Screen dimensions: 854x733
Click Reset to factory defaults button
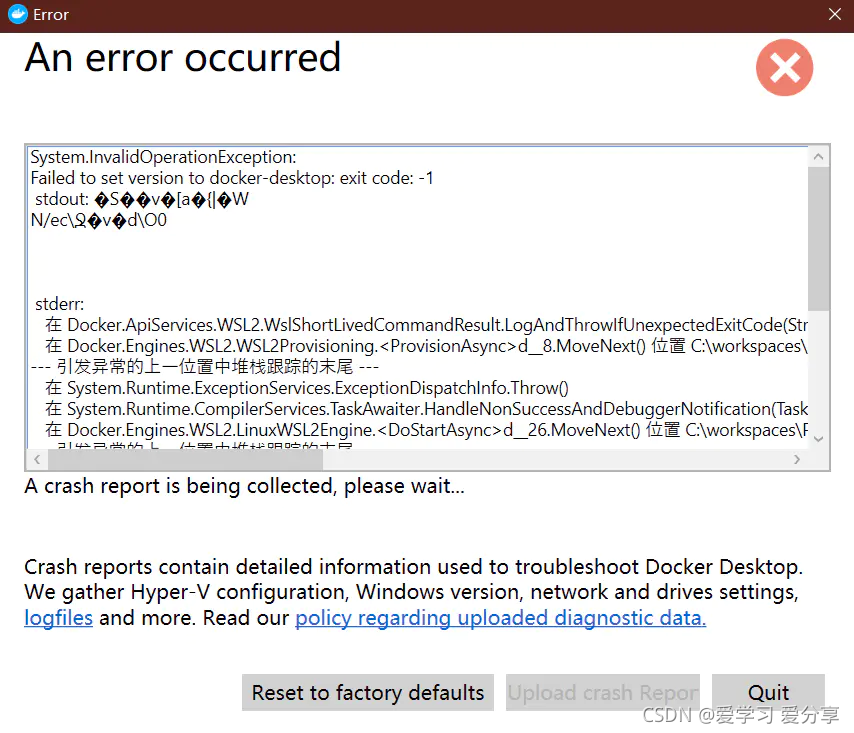click(368, 692)
